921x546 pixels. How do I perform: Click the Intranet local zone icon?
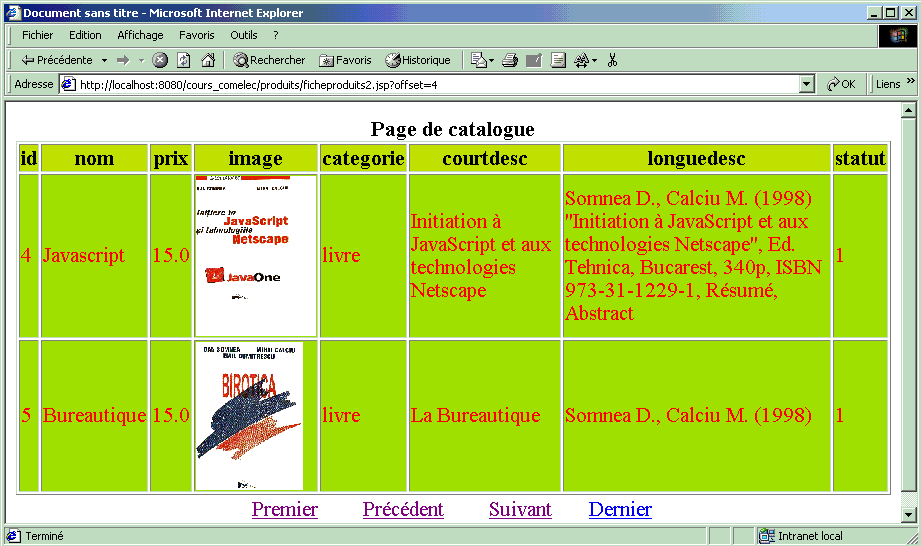coord(767,535)
